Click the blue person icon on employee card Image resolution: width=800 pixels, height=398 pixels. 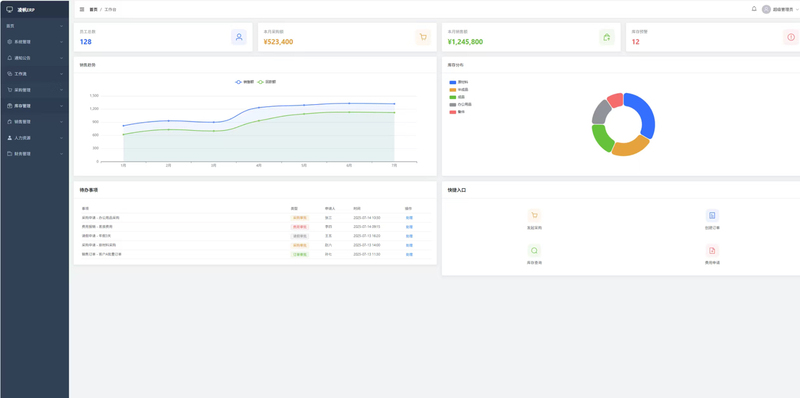(239, 37)
